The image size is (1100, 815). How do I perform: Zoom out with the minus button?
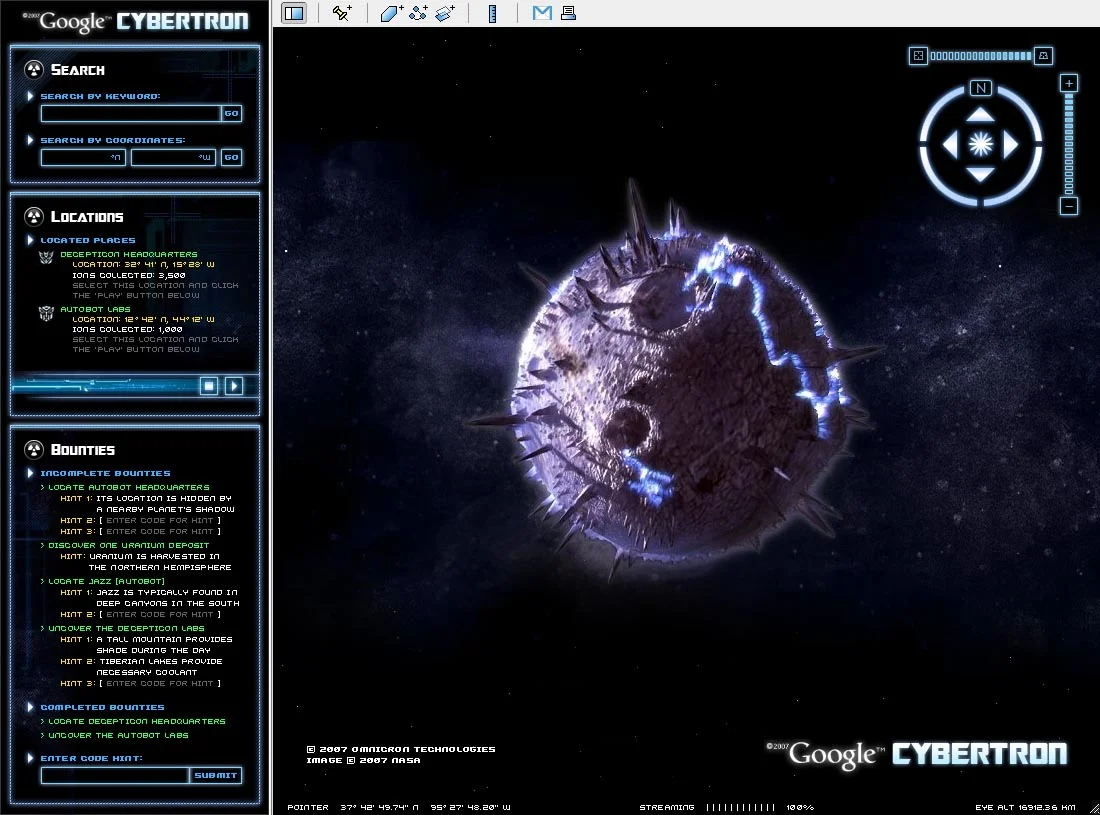coord(1068,206)
